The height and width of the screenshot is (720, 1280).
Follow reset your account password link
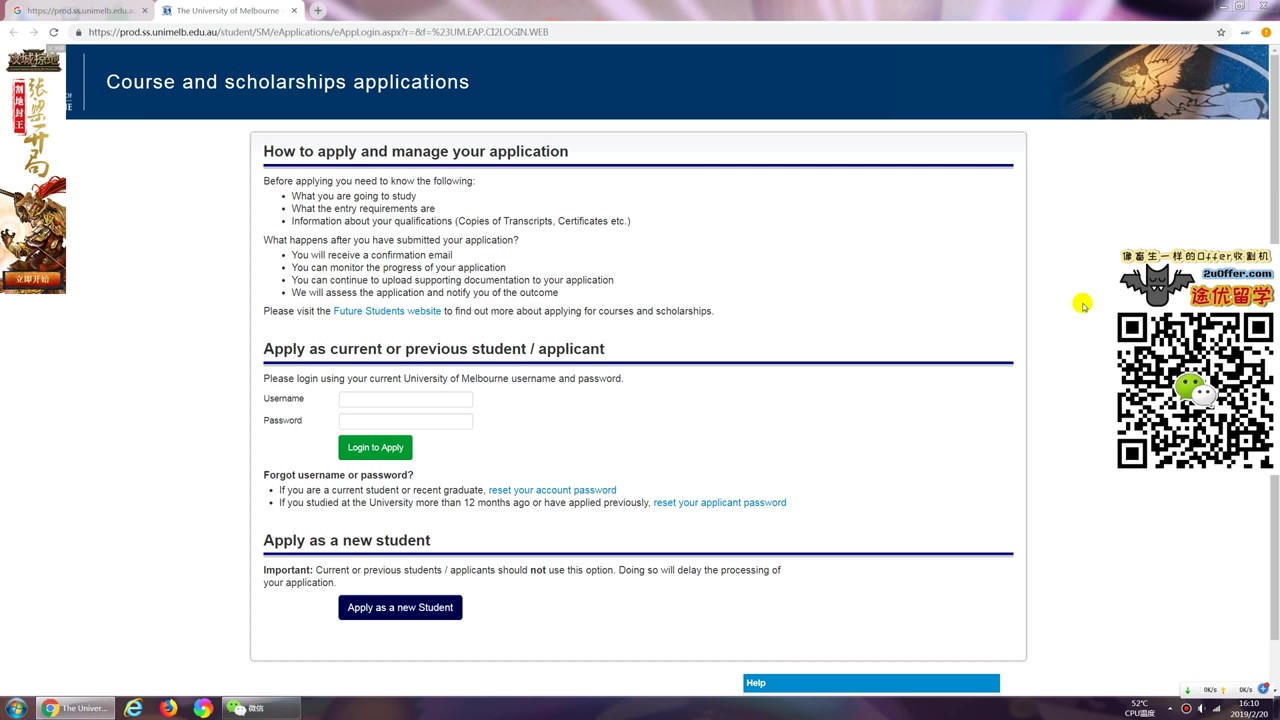(x=552, y=490)
